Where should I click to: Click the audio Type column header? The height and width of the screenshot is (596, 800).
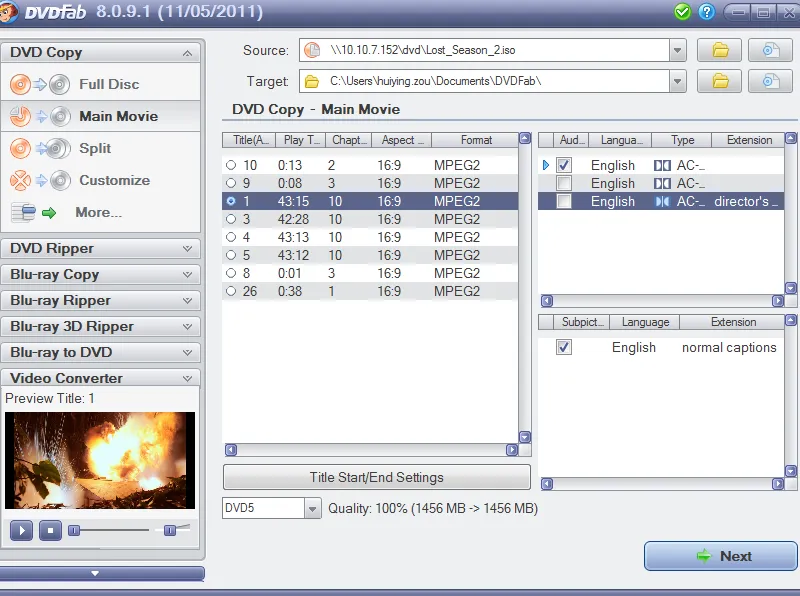coord(682,140)
